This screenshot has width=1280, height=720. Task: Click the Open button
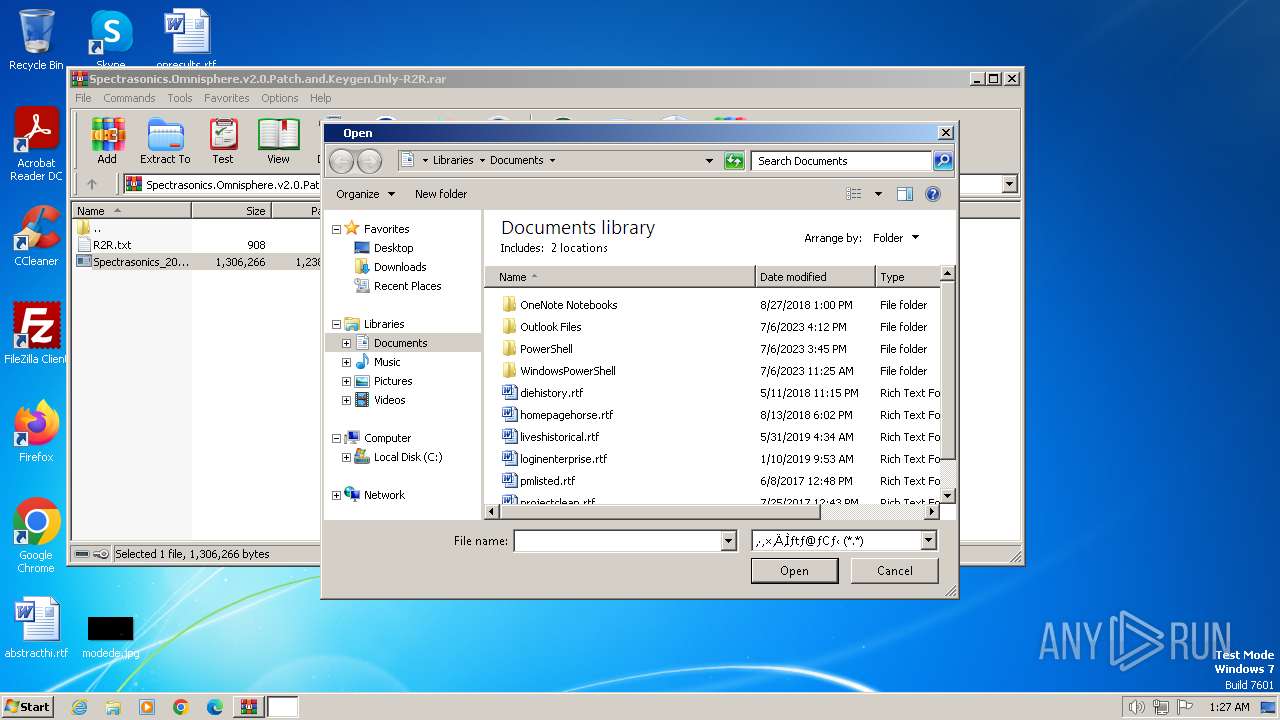coord(795,571)
